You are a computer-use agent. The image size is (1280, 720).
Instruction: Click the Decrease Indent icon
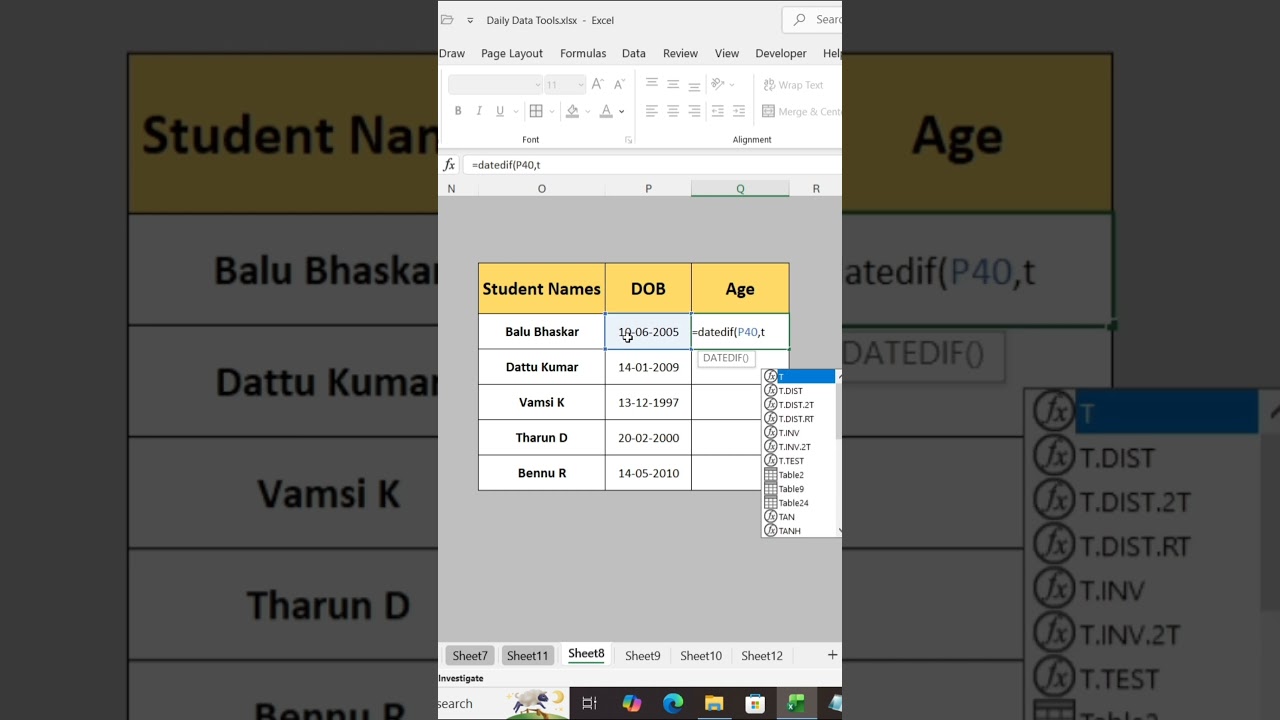(717, 111)
